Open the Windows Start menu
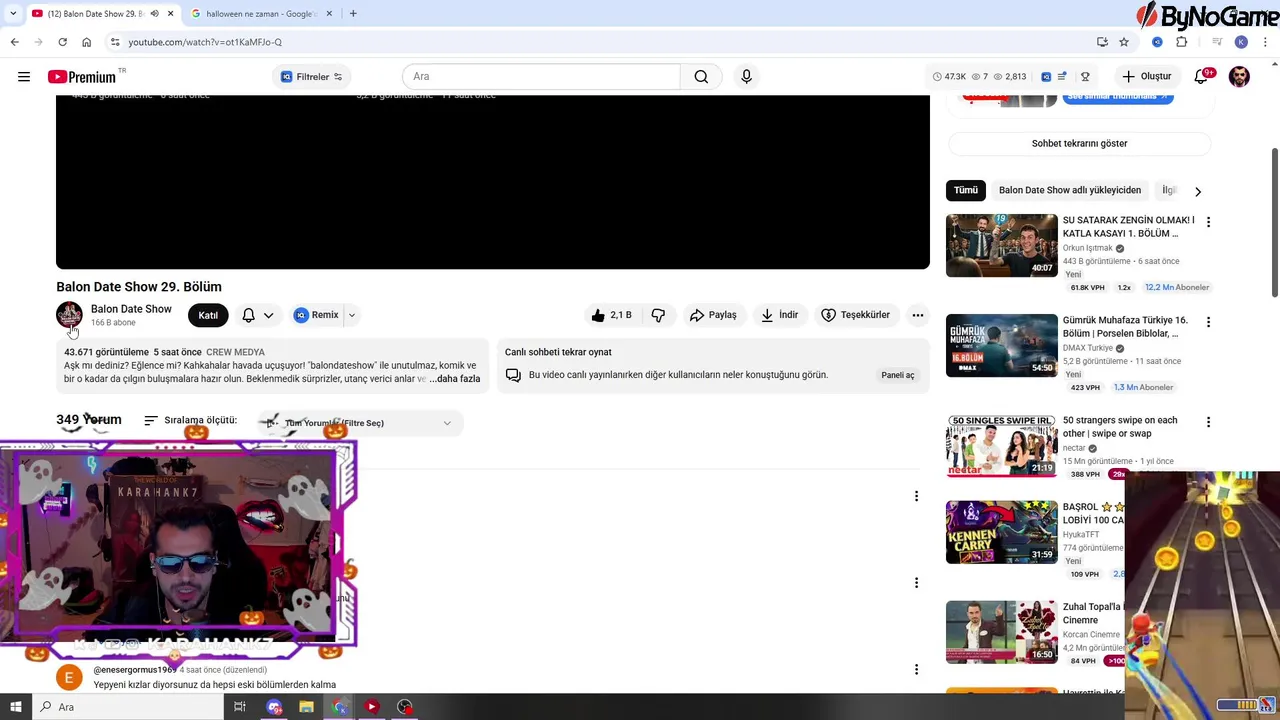 point(15,707)
